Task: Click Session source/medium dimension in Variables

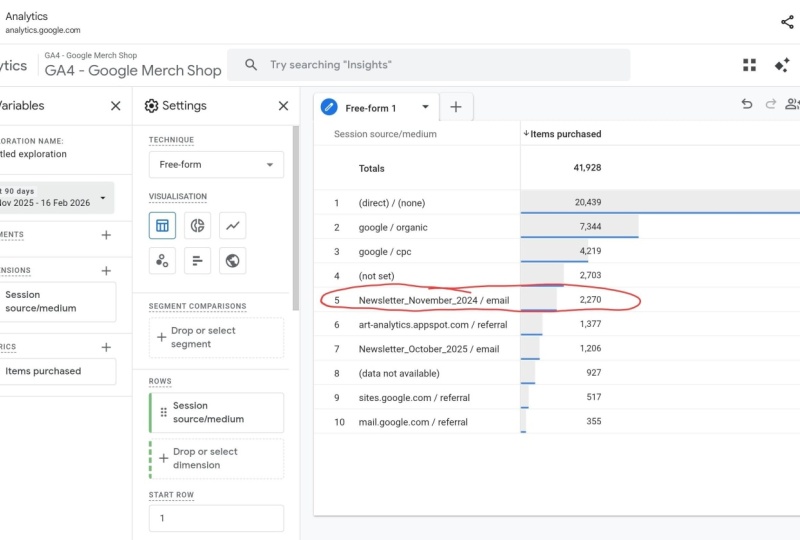Action: click(57, 302)
